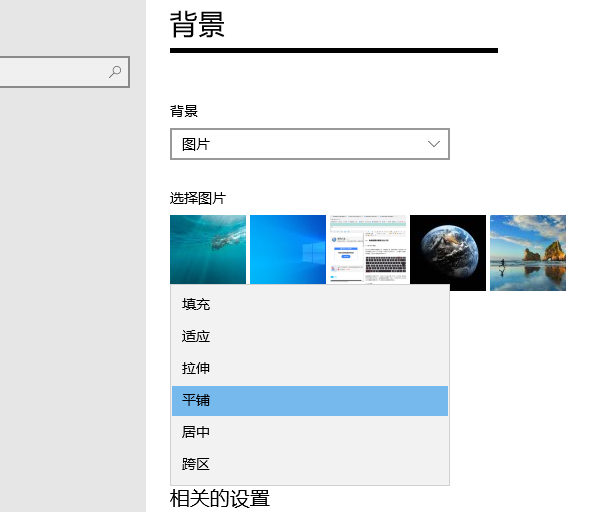
Task: Select 填充 fit option
Action: click(310, 305)
